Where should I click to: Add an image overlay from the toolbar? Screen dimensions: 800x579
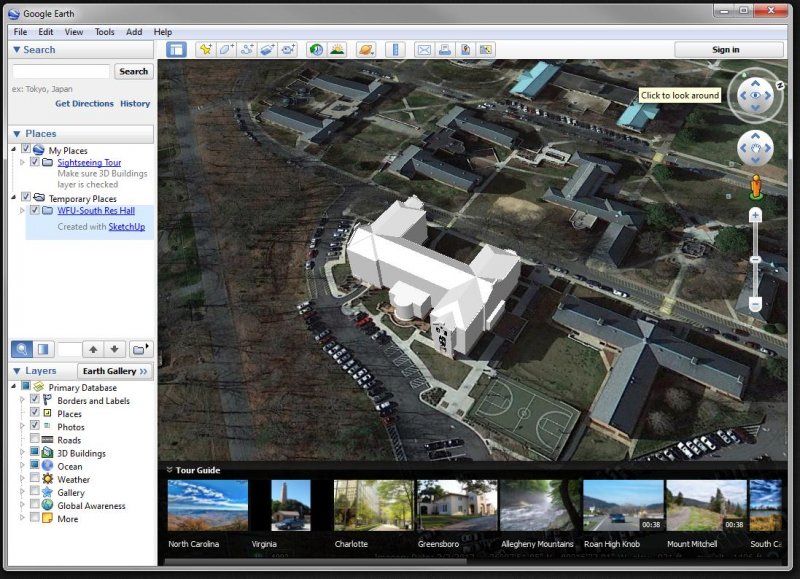(x=267, y=49)
